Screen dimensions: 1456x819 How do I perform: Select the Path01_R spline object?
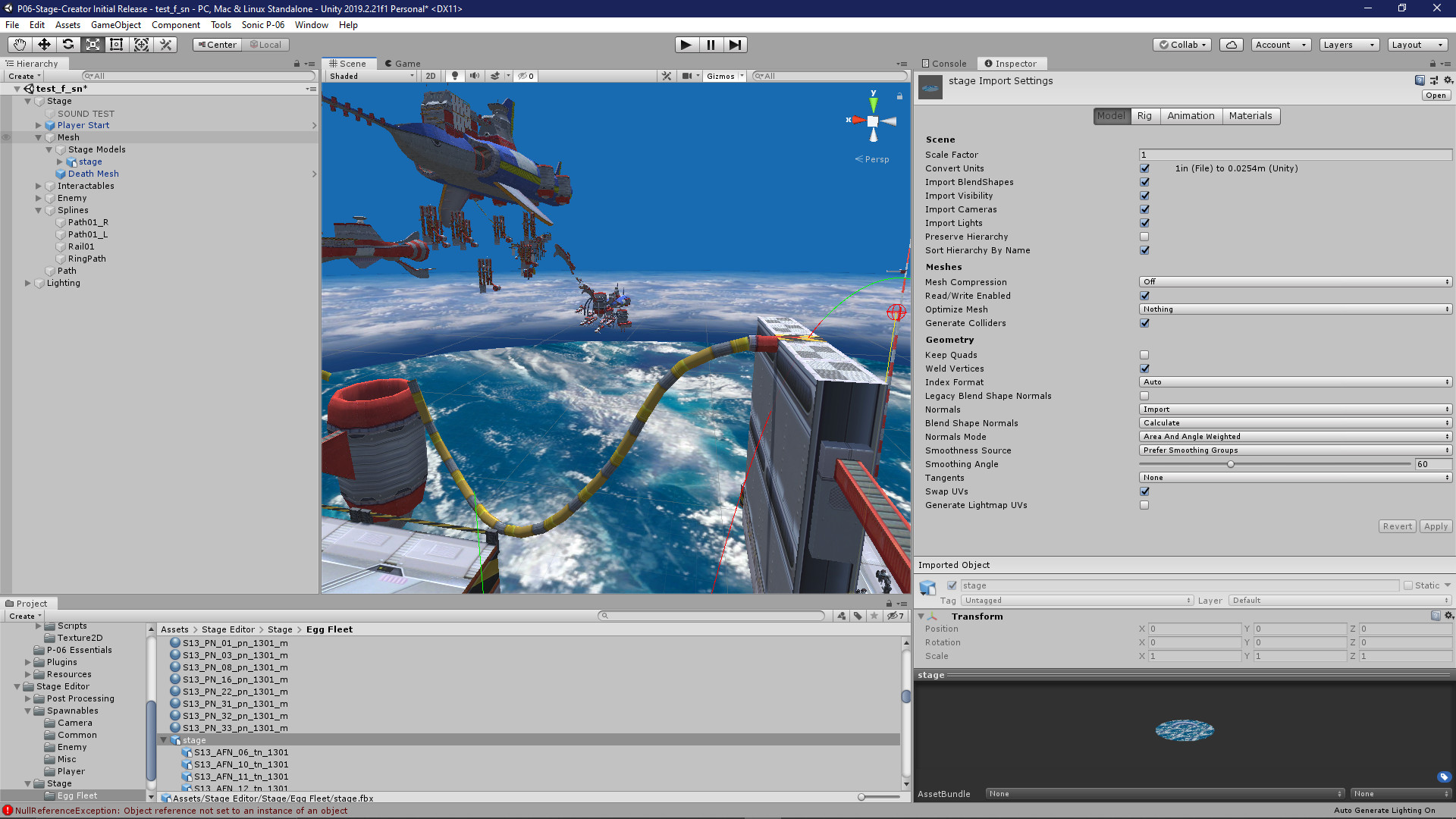click(x=89, y=222)
